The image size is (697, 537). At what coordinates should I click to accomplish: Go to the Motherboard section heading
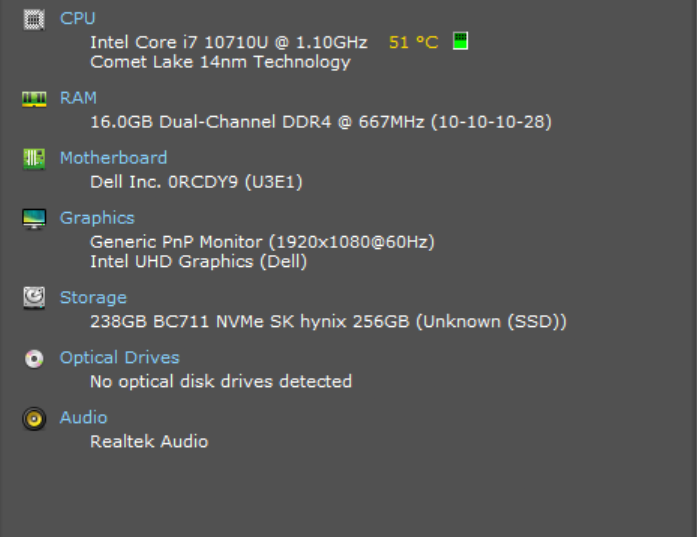point(113,158)
